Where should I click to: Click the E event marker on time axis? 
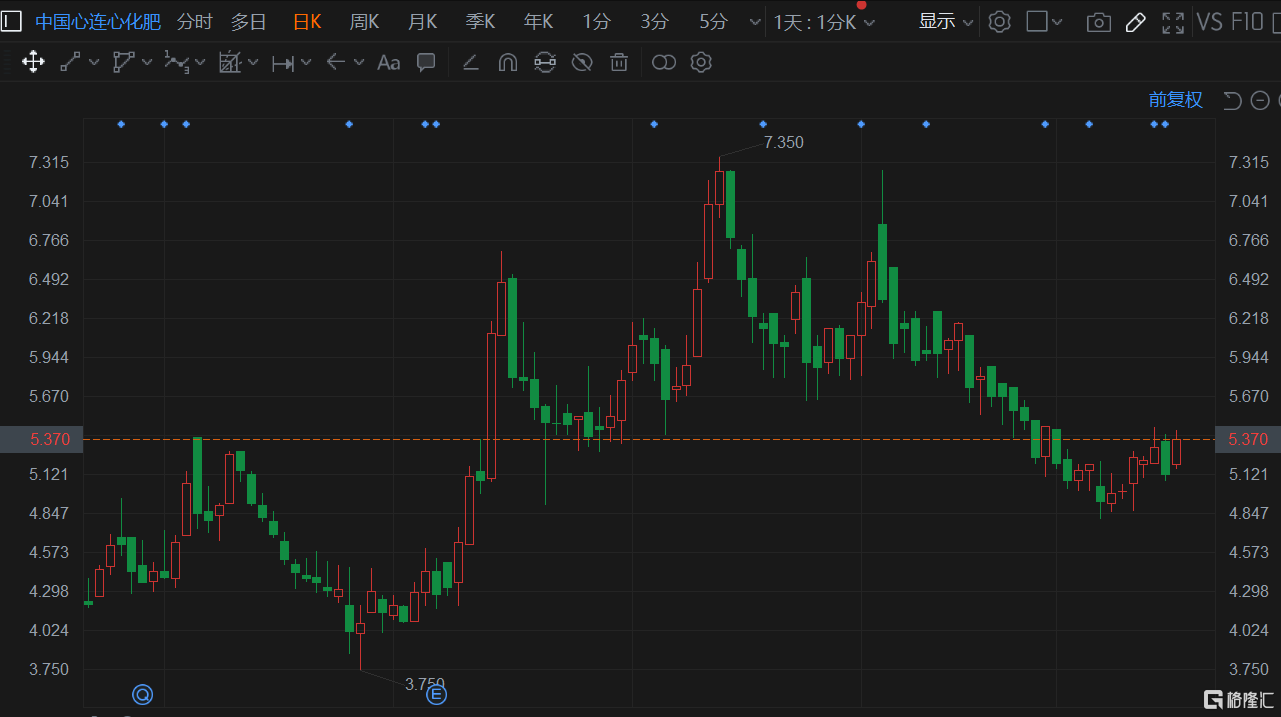436,694
